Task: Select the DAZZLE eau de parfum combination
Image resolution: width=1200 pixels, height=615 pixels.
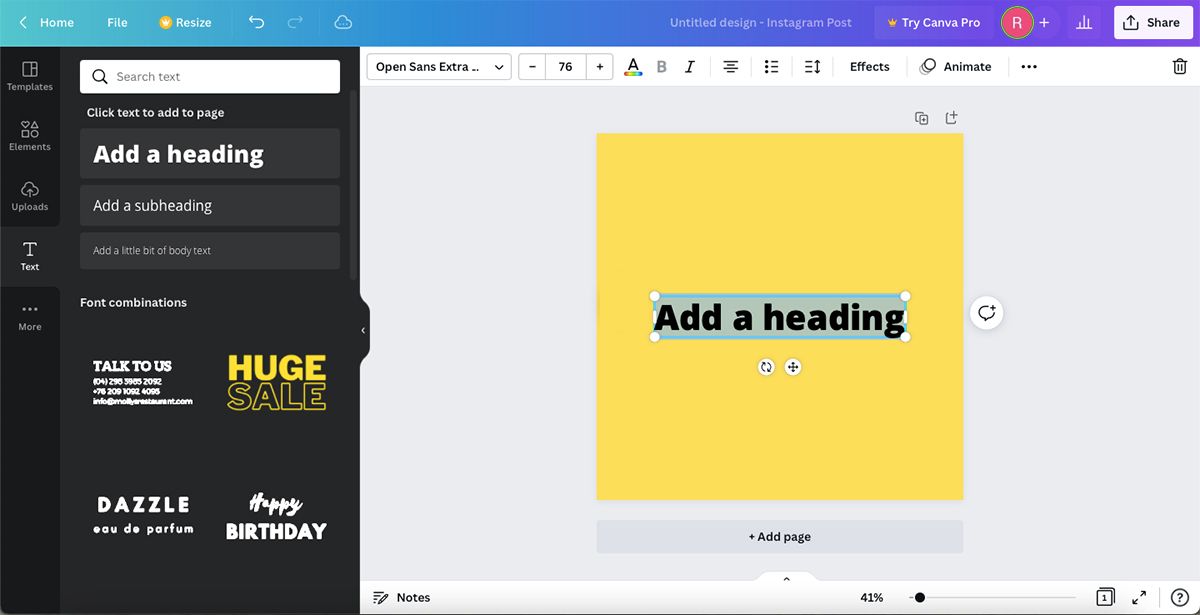Action: (x=143, y=516)
